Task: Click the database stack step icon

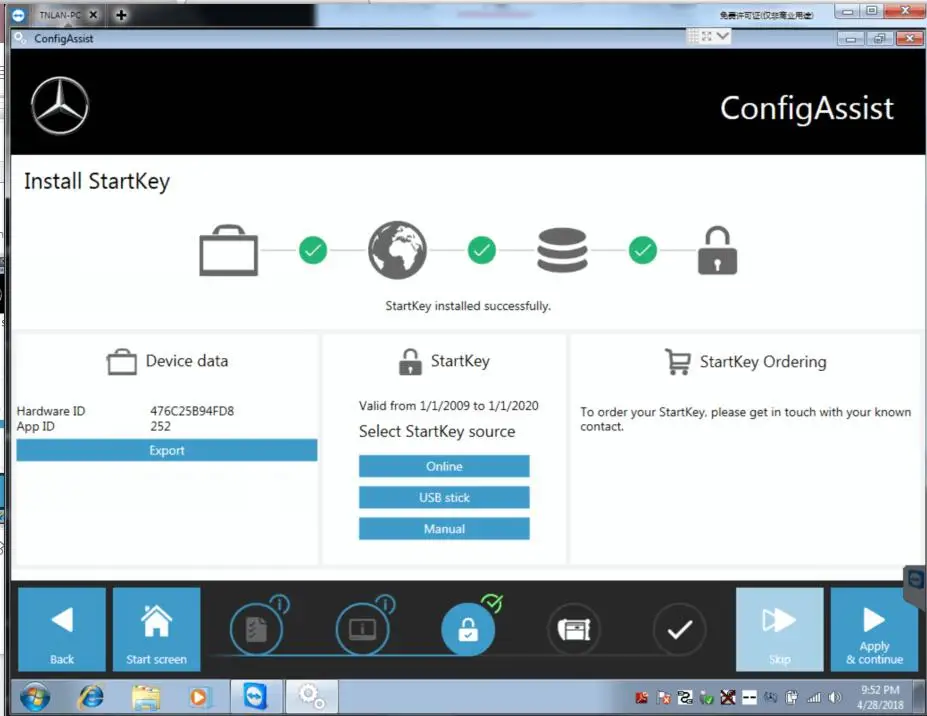Action: 562,250
